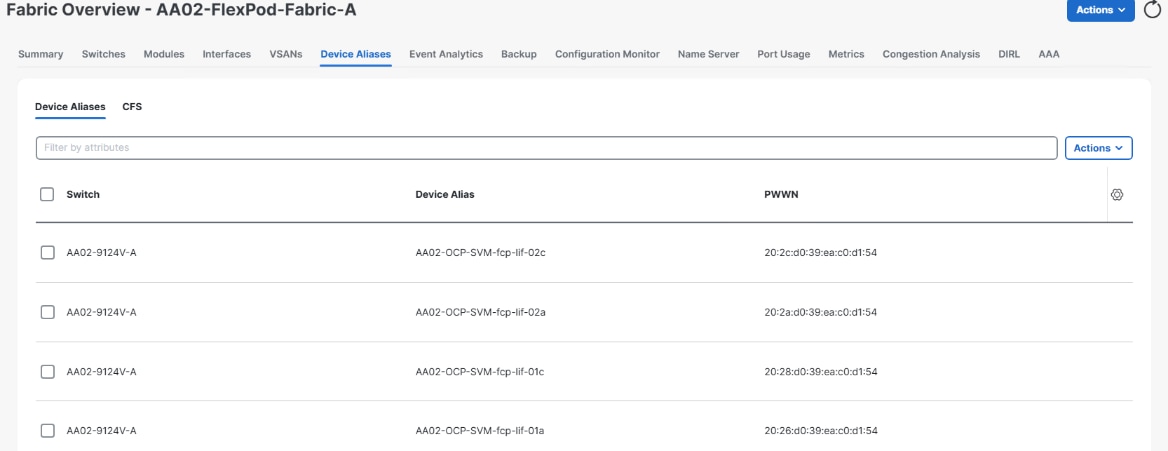Check the row for fcp-lif-02a alias
1168x451 pixels.
[x=48, y=312]
